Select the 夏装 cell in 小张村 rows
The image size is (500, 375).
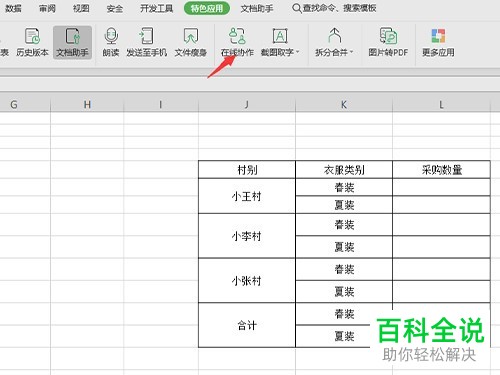click(x=344, y=292)
